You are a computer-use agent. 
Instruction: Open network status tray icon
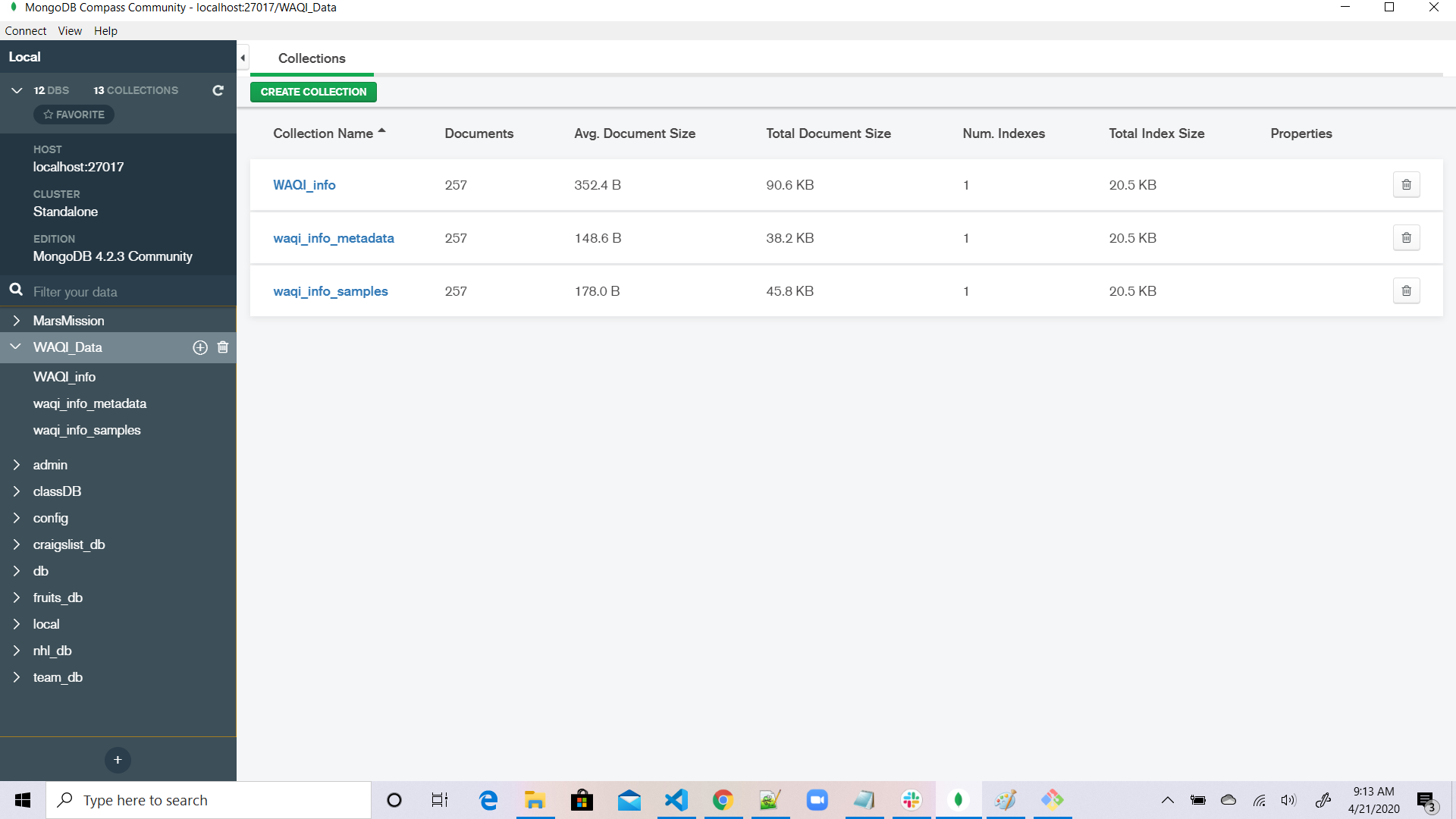(x=1259, y=800)
